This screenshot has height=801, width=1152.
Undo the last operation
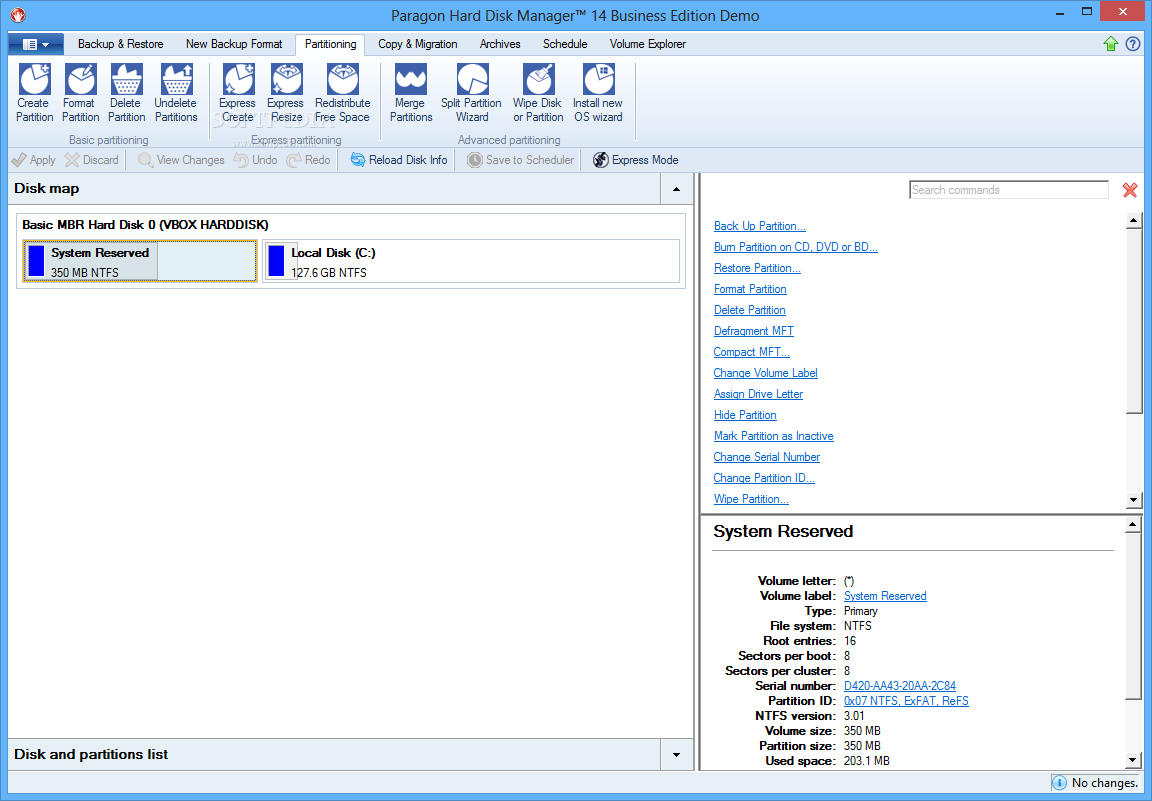[x=256, y=159]
